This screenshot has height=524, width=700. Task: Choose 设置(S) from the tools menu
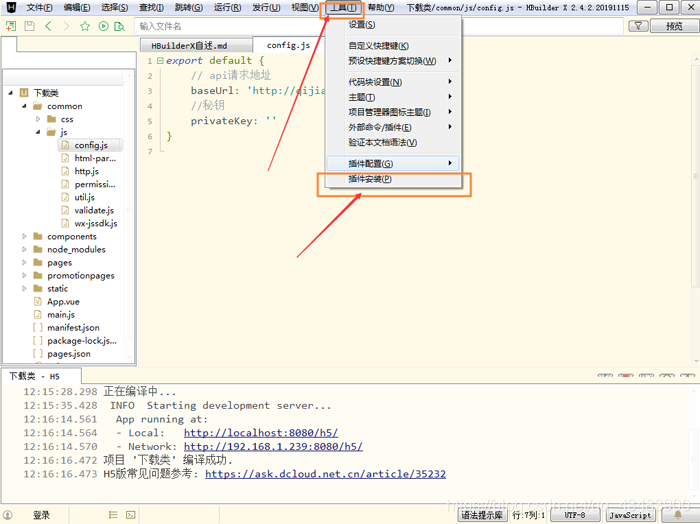(393, 25)
